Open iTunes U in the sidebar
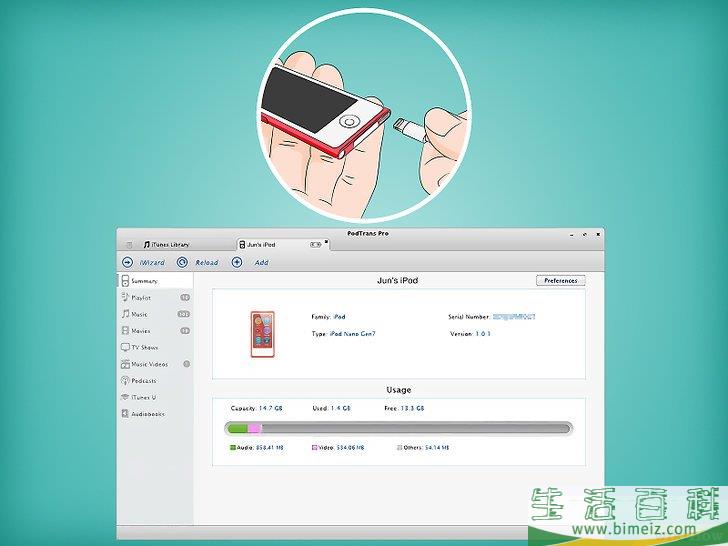 155,397
